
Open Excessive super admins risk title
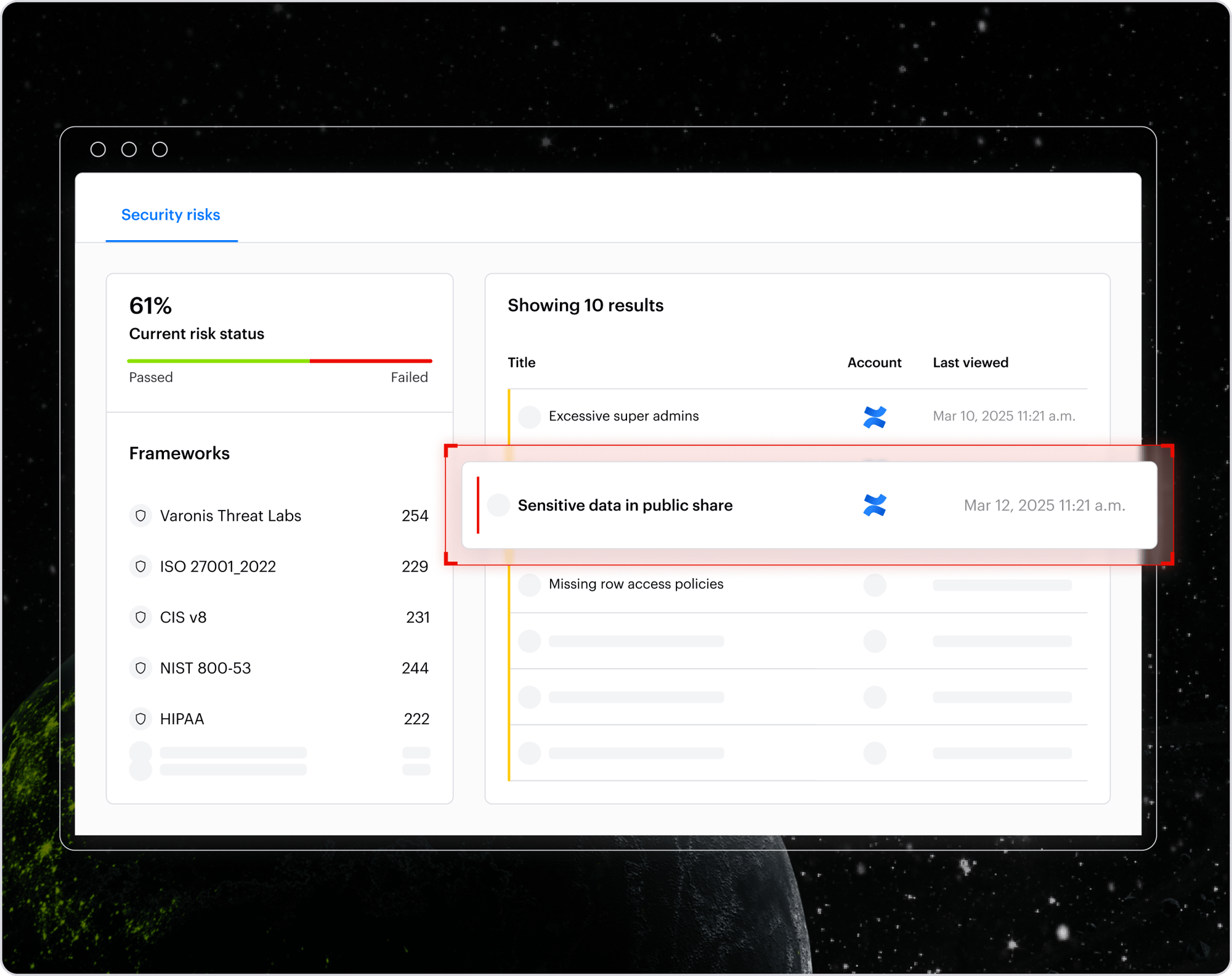[x=623, y=416]
